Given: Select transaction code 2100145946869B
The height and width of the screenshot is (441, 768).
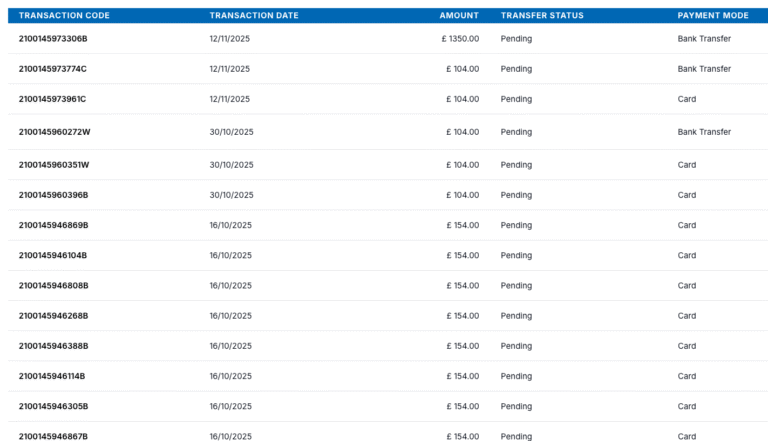Looking at the screenshot, I should (53, 225).
